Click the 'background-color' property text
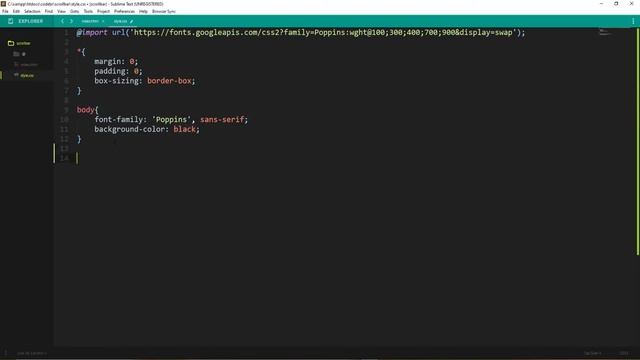Viewport: 640px width, 360px height. (129, 129)
